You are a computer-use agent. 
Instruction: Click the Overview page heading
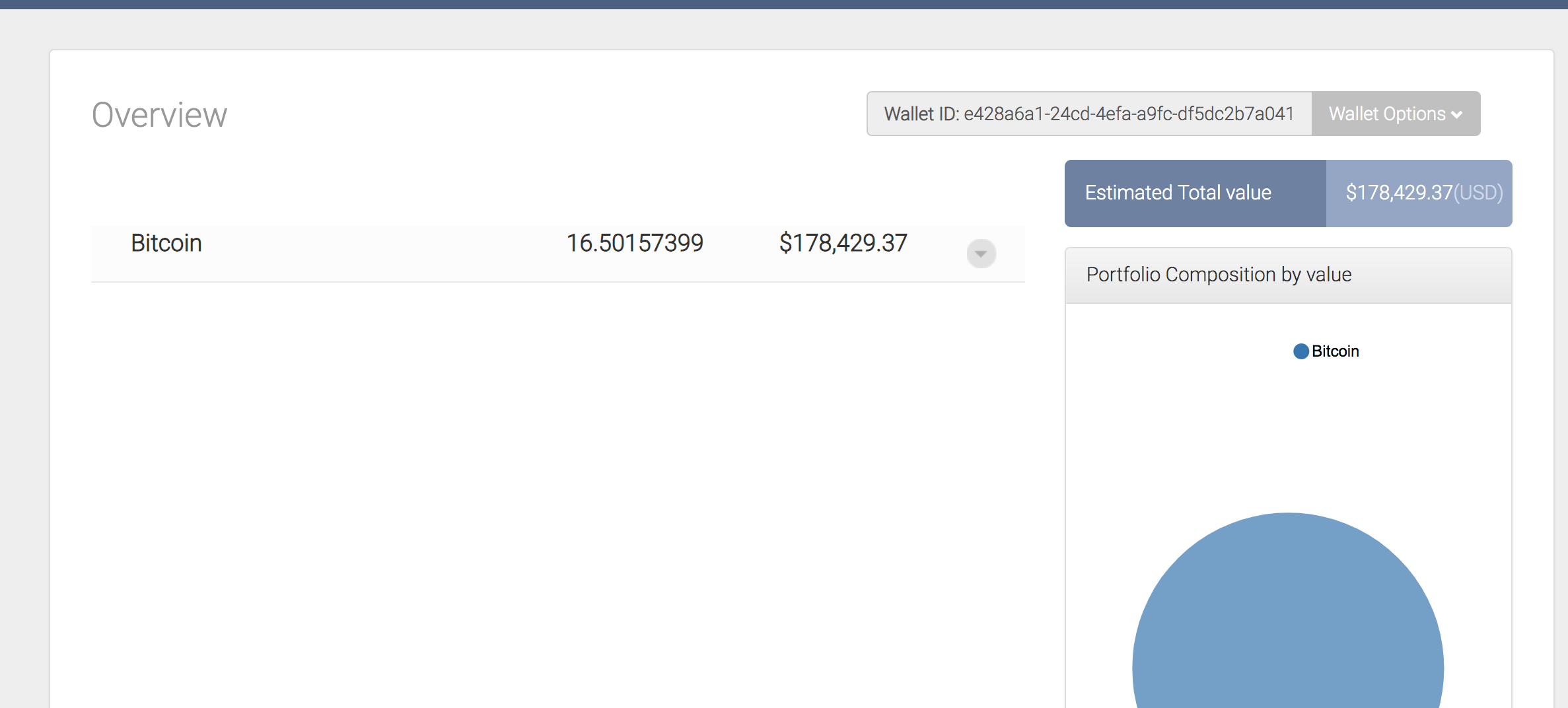click(159, 115)
